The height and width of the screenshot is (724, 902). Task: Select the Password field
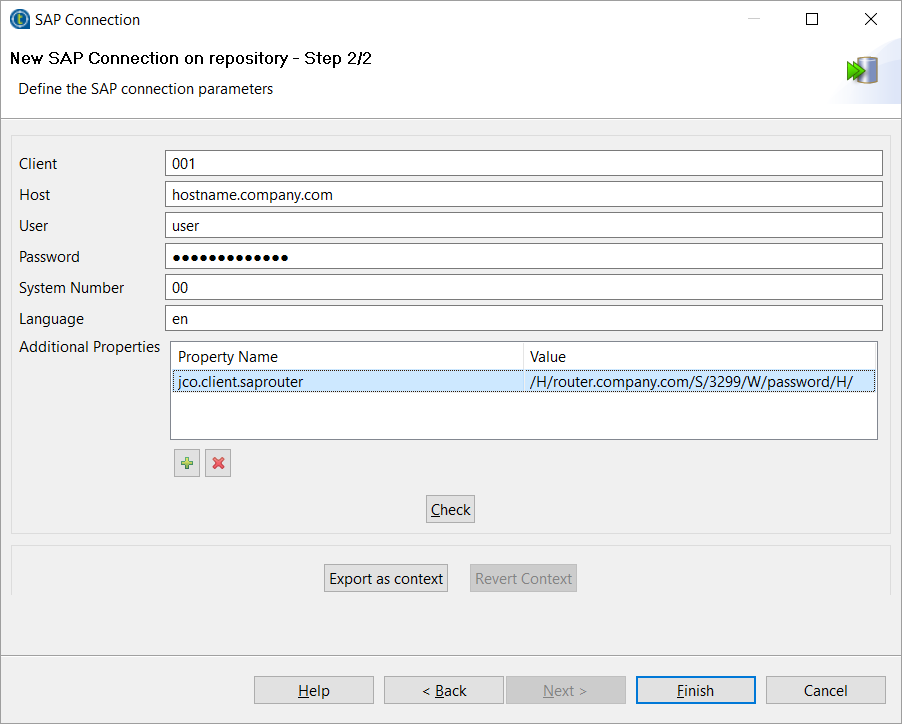click(x=523, y=257)
